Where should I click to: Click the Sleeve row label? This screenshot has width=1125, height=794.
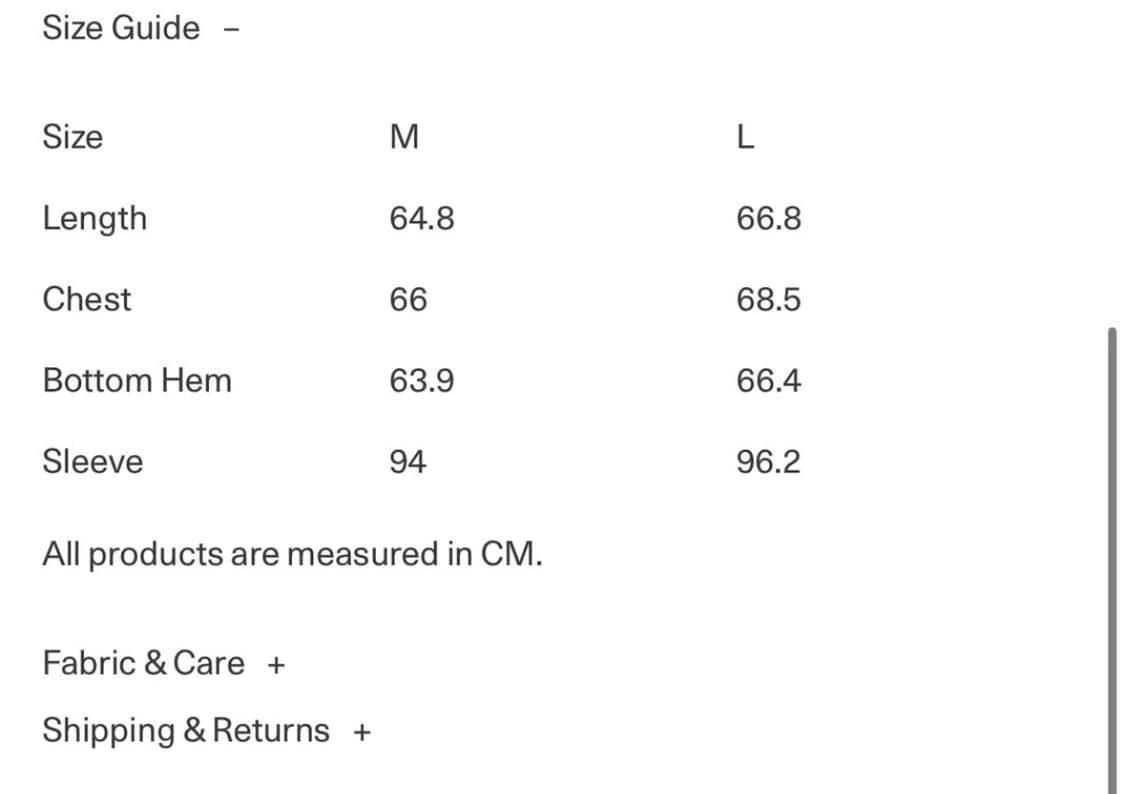(x=92, y=462)
